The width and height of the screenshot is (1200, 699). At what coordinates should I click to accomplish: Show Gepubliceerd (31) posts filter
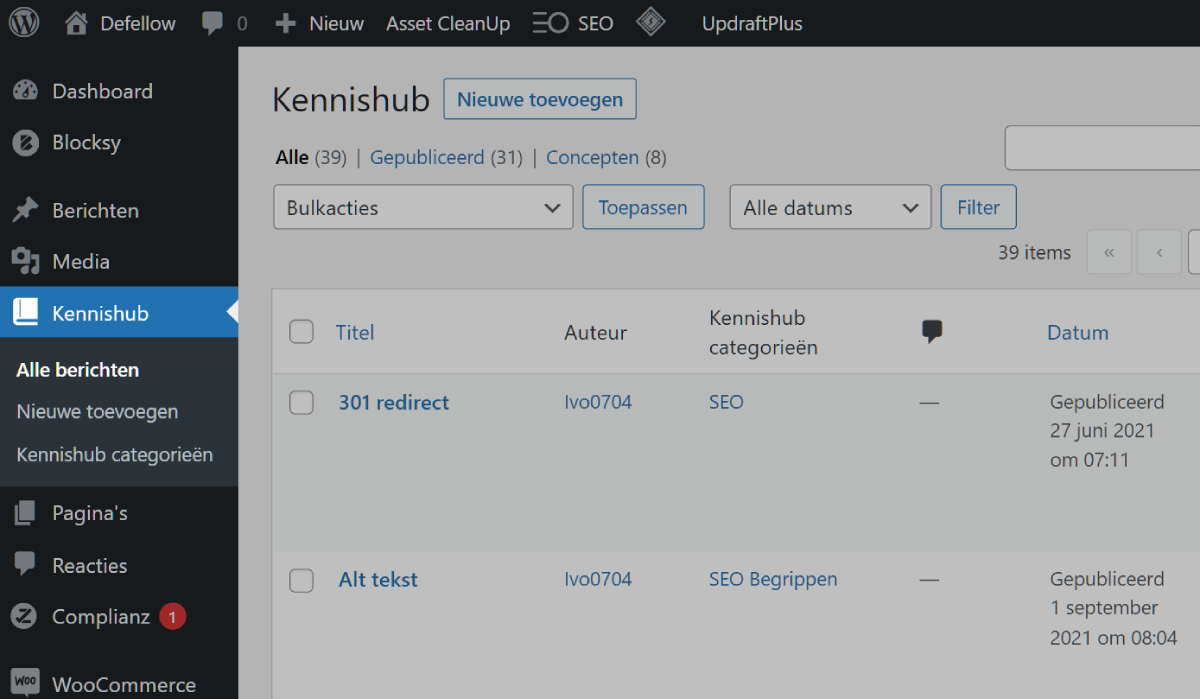coord(446,157)
